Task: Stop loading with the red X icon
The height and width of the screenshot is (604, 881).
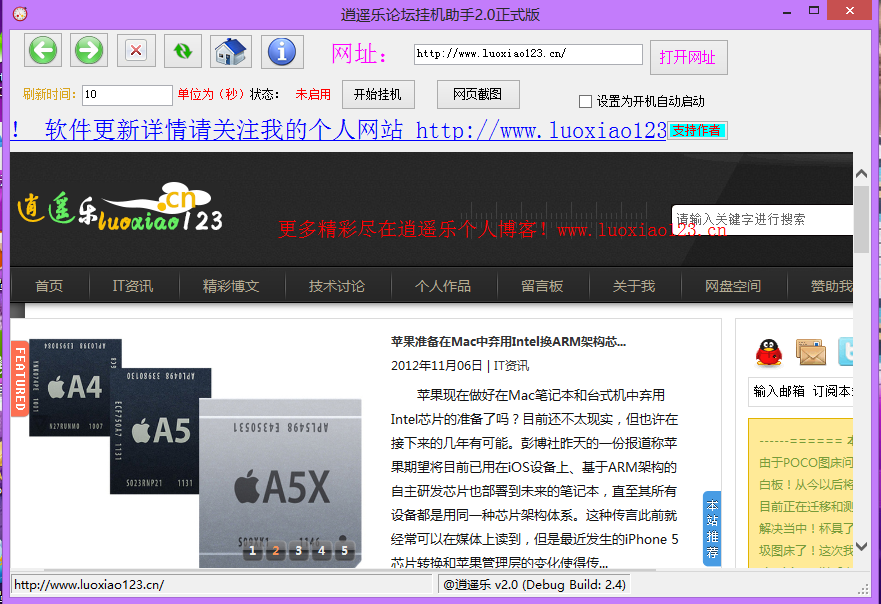Action: (136, 51)
